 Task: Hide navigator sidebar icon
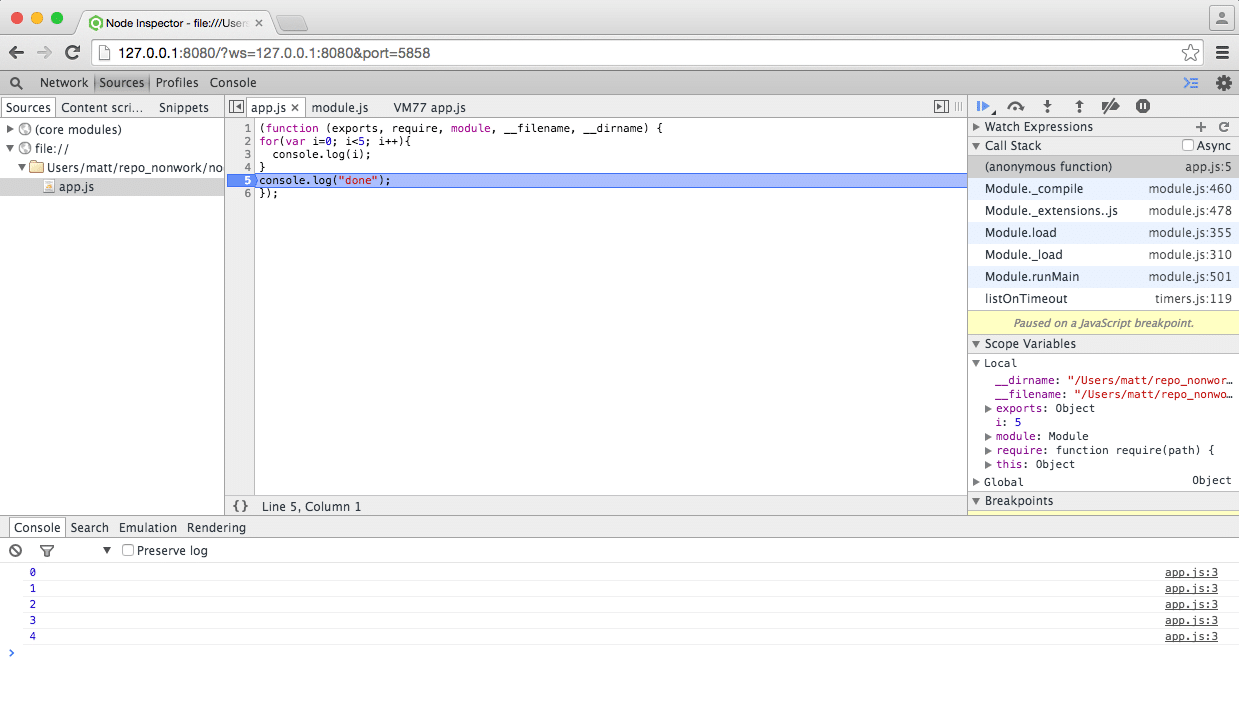pyautogui.click(x=236, y=107)
